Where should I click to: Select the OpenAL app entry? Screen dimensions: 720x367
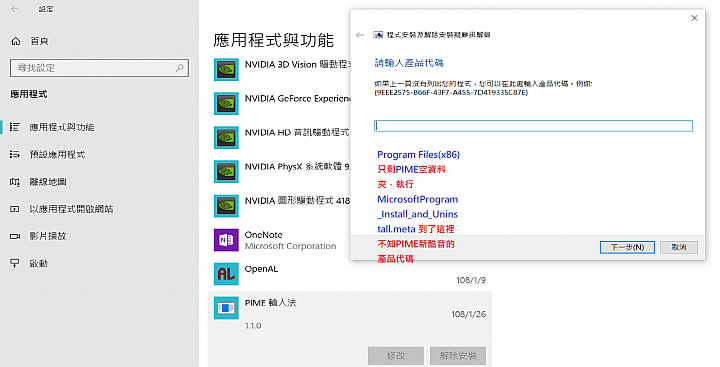point(261,269)
